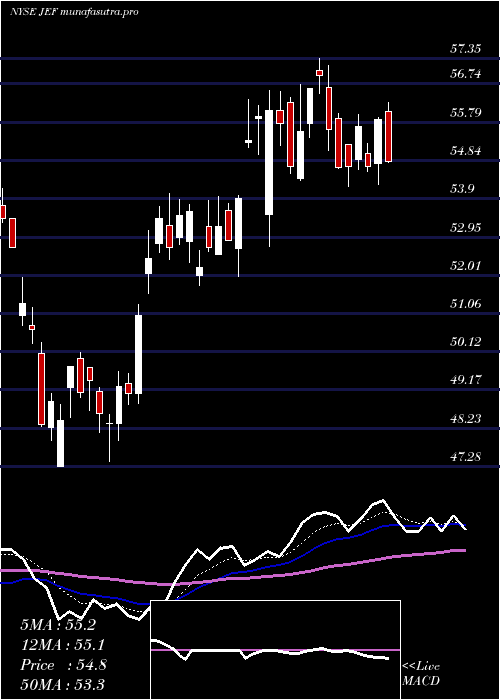Click the 52.01 price level label
Viewport: 500px width, 700px height.
pos(466,266)
